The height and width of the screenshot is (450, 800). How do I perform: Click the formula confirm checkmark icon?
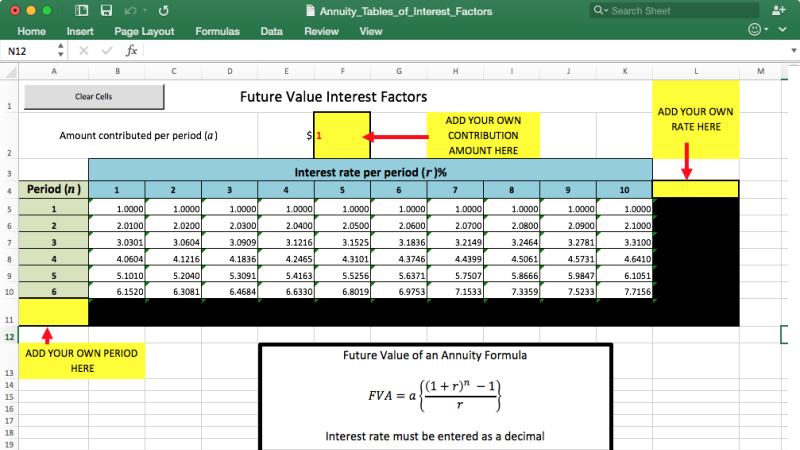pos(107,51)
